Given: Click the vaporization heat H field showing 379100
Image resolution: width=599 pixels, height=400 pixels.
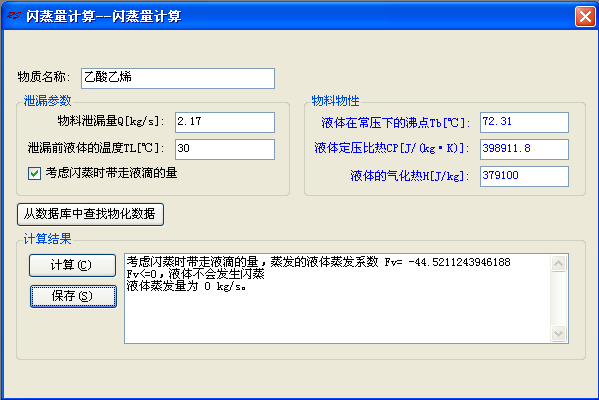Looking at the screenshot, I should click(524, 176).
